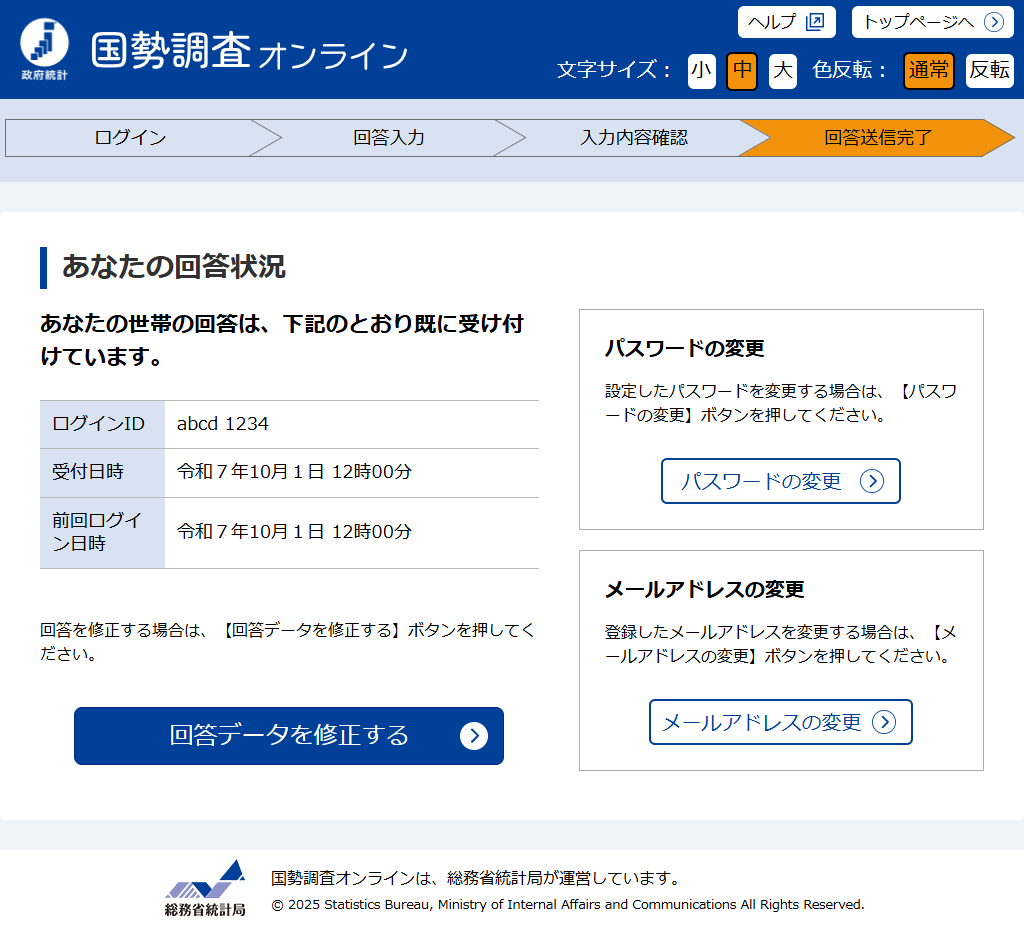The width and height of the screenshot is (1024, 932).
Task: Select the 回答送信完了 step
Action: 877,138
